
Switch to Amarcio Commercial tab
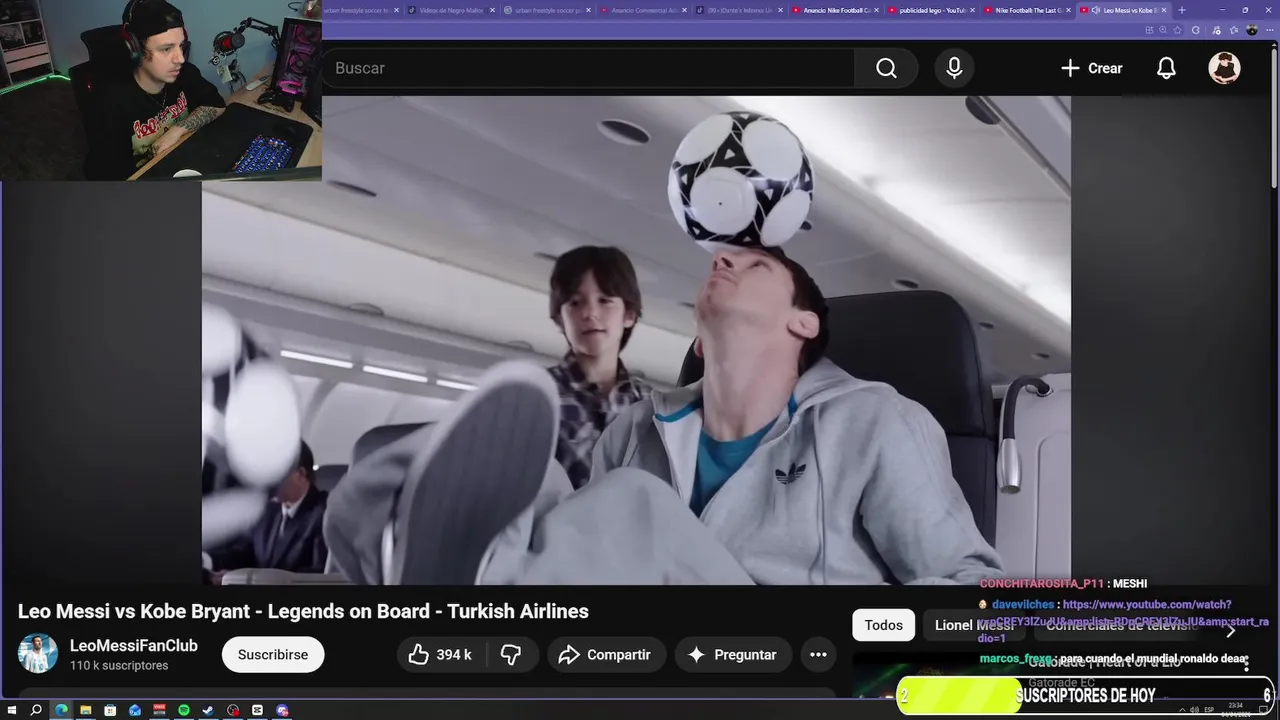click(x=643, y=10)
